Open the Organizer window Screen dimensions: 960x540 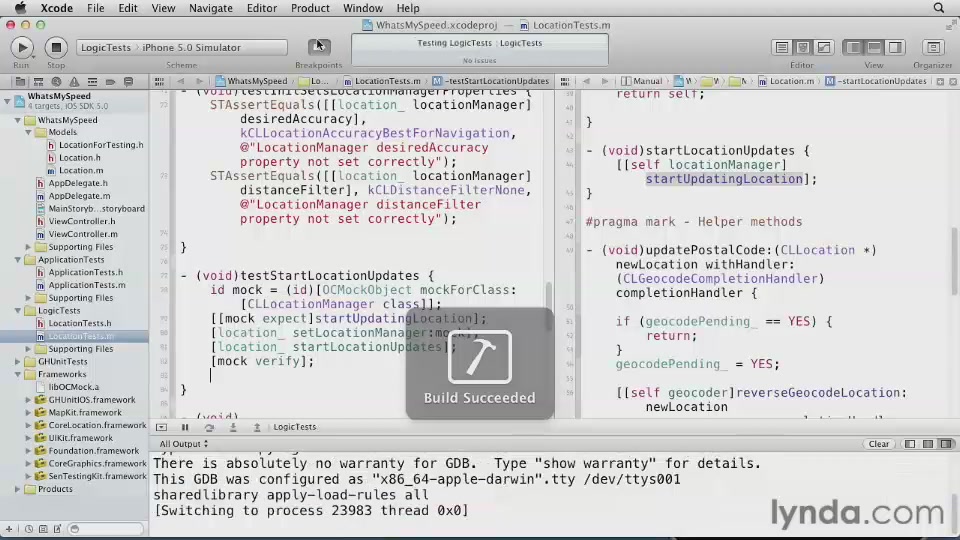point(933,47)
